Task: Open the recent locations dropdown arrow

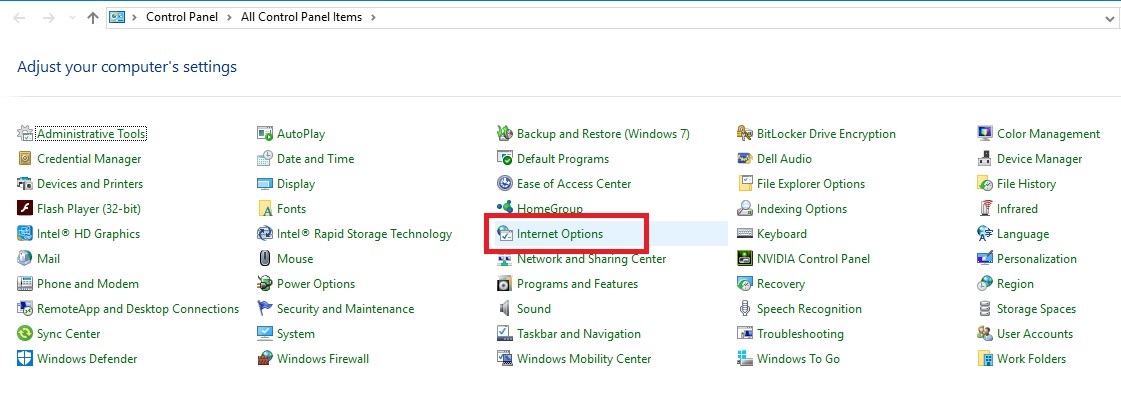Action: (70, 18)
